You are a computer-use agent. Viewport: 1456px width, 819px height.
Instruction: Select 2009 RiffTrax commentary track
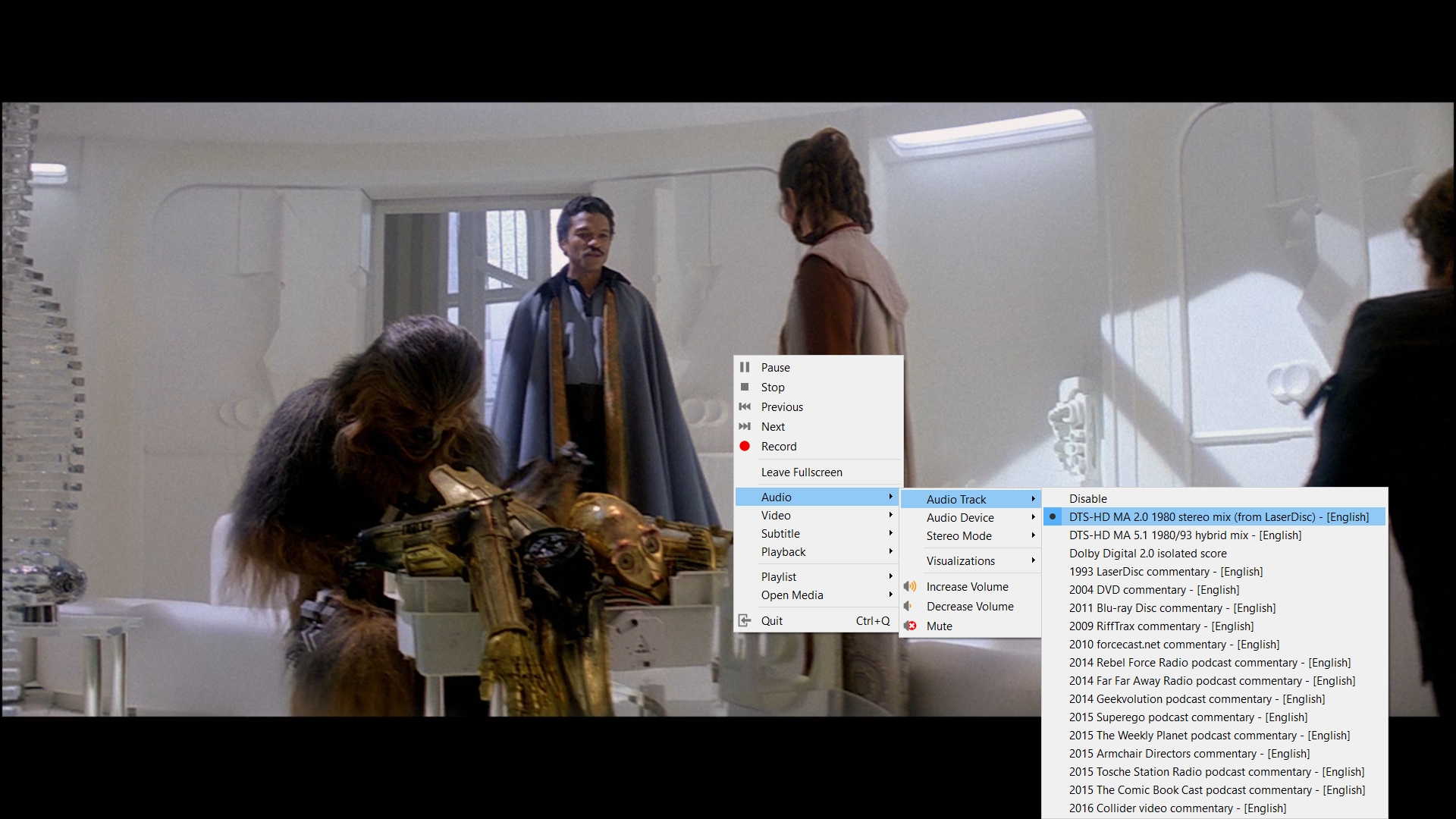pyautogui.click(x=1215, y=626)
